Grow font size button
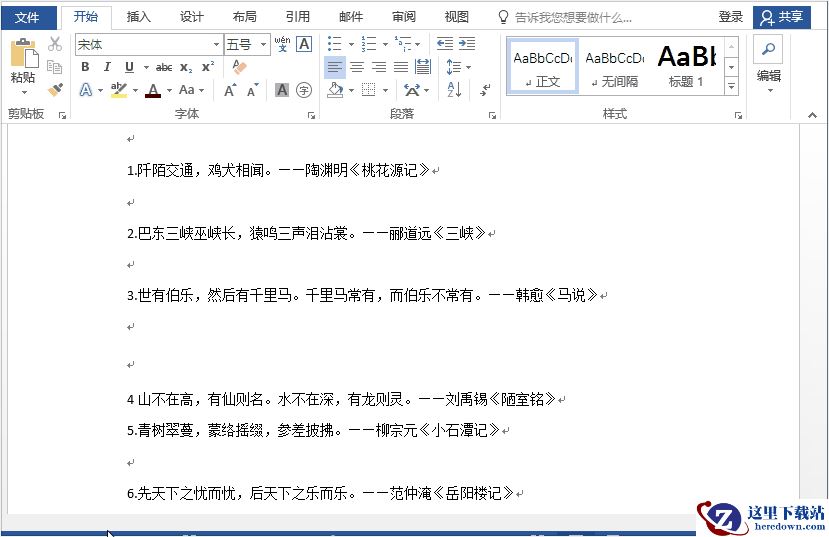 tap(230, 90)
